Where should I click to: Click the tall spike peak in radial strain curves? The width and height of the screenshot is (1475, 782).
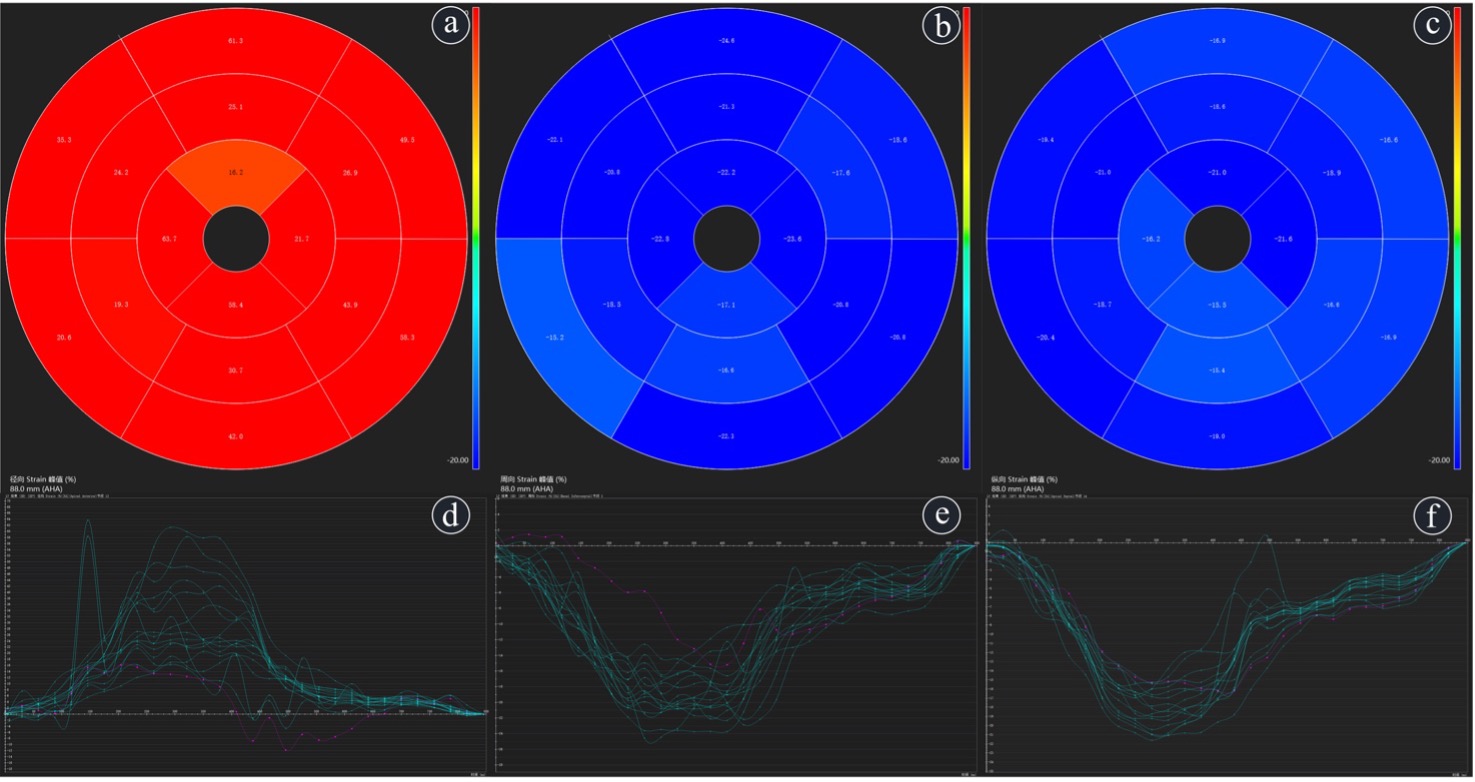tap(88, 521)
